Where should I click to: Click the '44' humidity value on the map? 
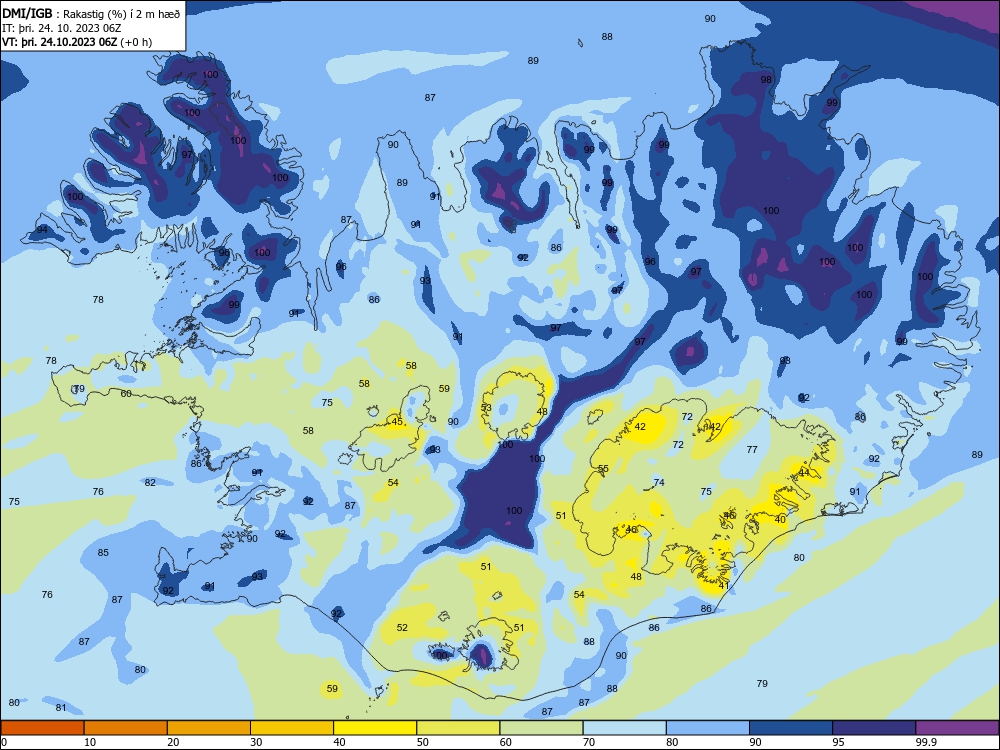[x=804, y=473]
